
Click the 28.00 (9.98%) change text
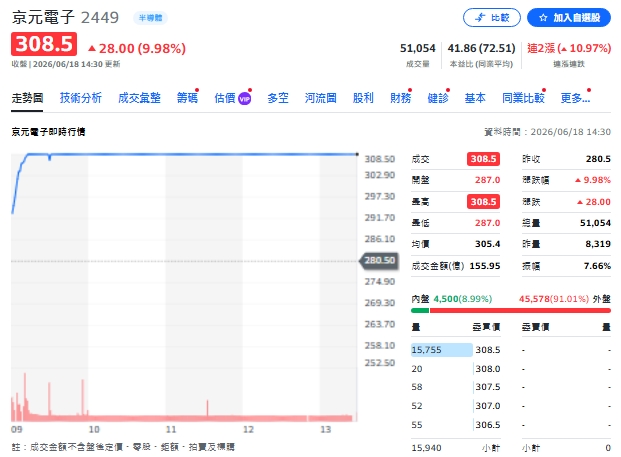[137, 48]
